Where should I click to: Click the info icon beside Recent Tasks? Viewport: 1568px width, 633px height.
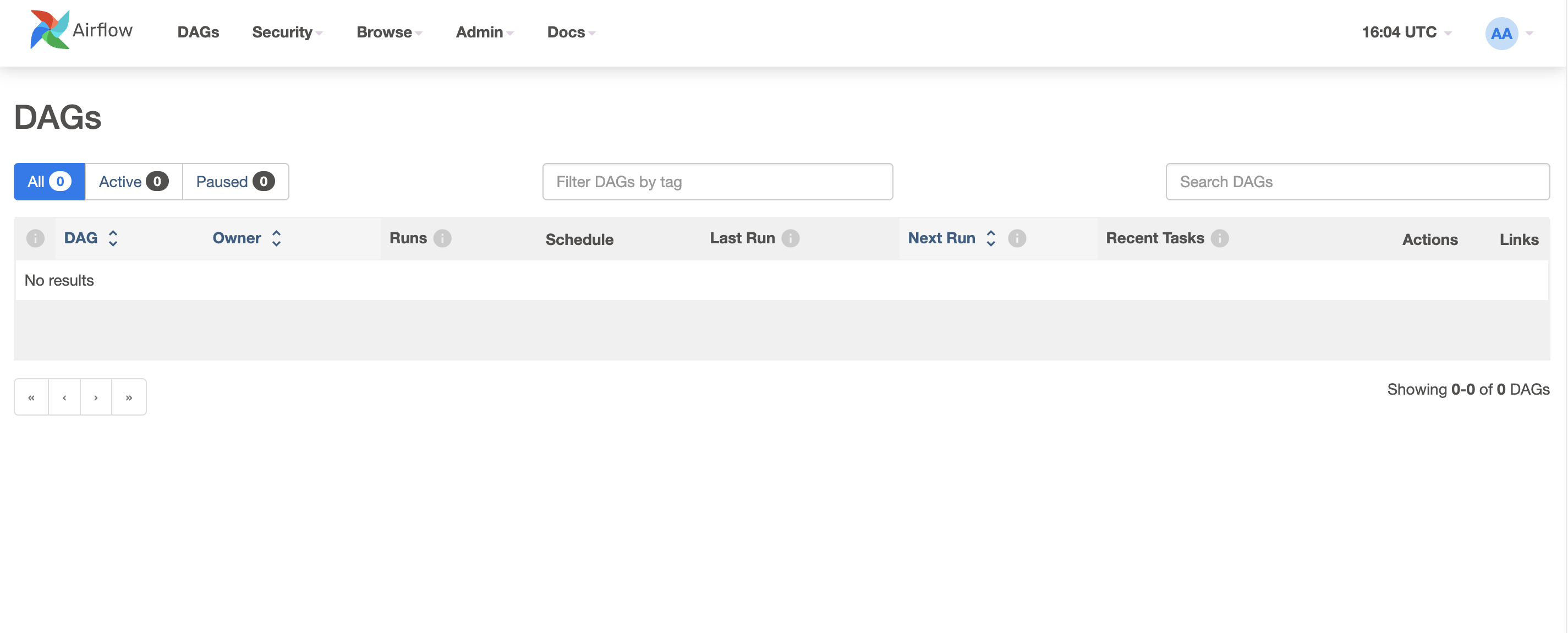point(1219,238)
